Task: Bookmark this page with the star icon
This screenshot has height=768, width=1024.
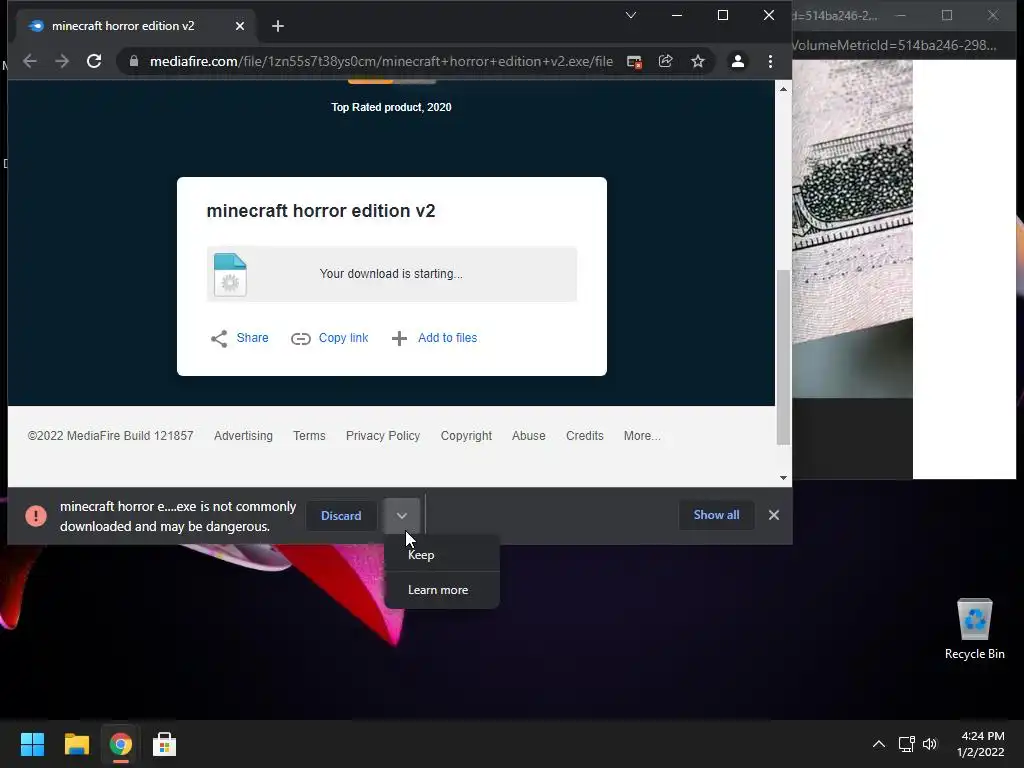Action: (697, 61)
